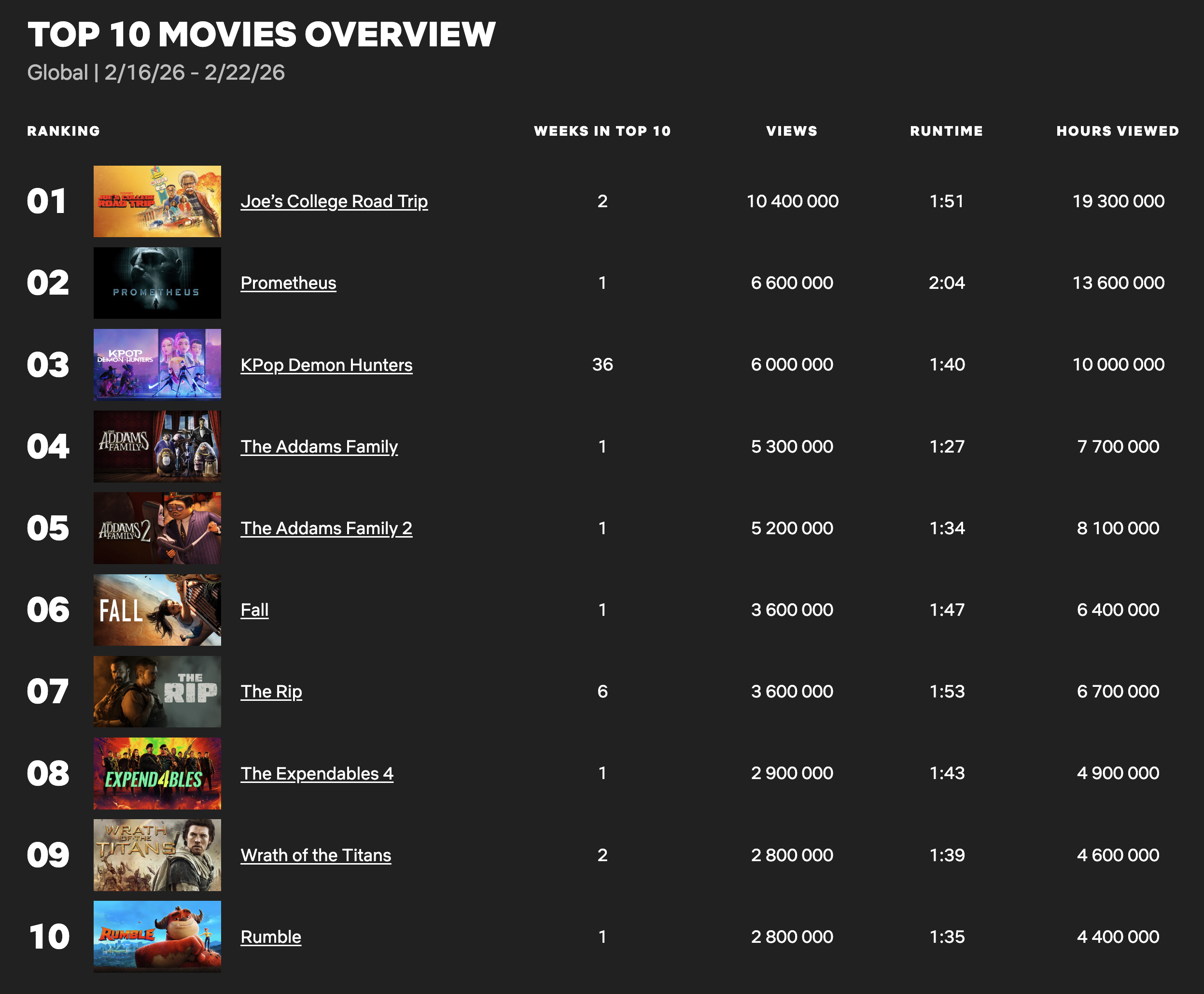The width and height of the screenshot is (1204, 994).
Task: Open the Rumble movie link
Action: coord(270,937)
